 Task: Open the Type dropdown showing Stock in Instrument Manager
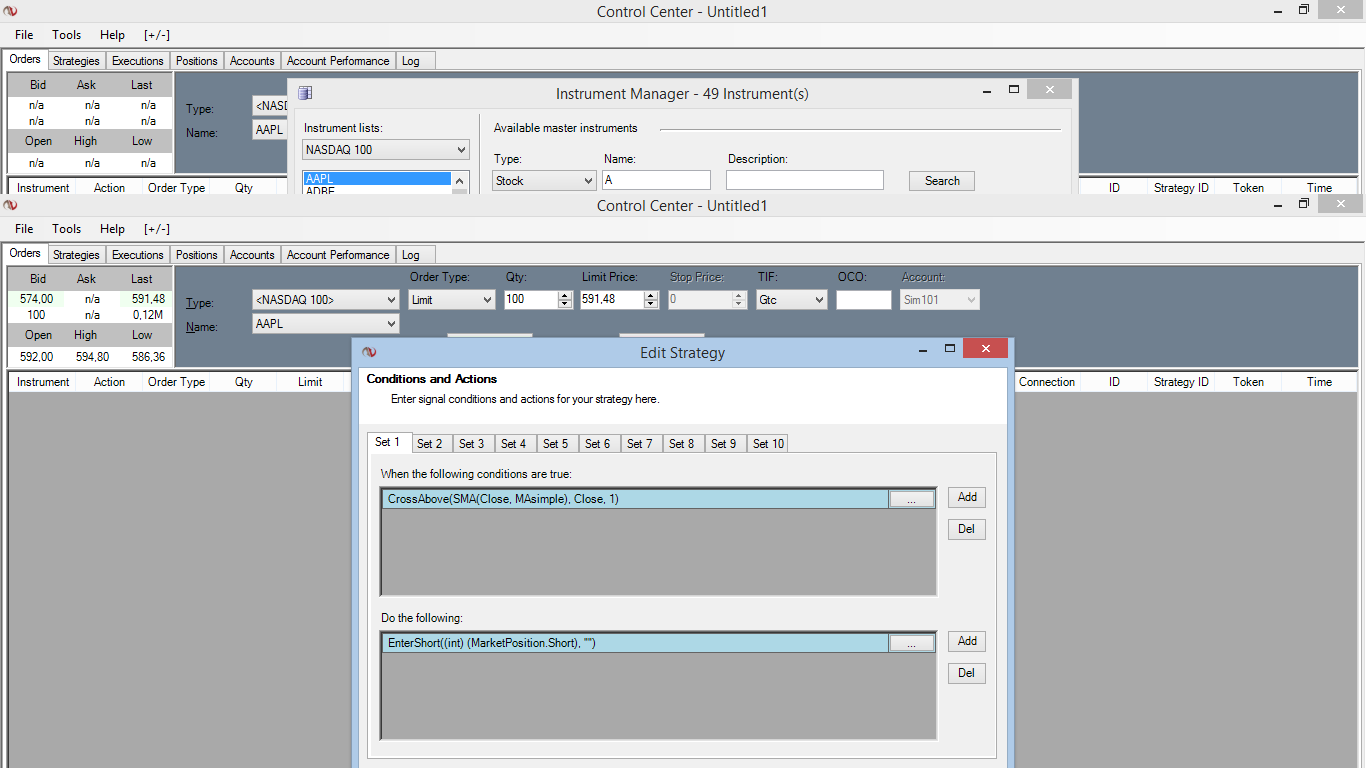tap(545, 181)
